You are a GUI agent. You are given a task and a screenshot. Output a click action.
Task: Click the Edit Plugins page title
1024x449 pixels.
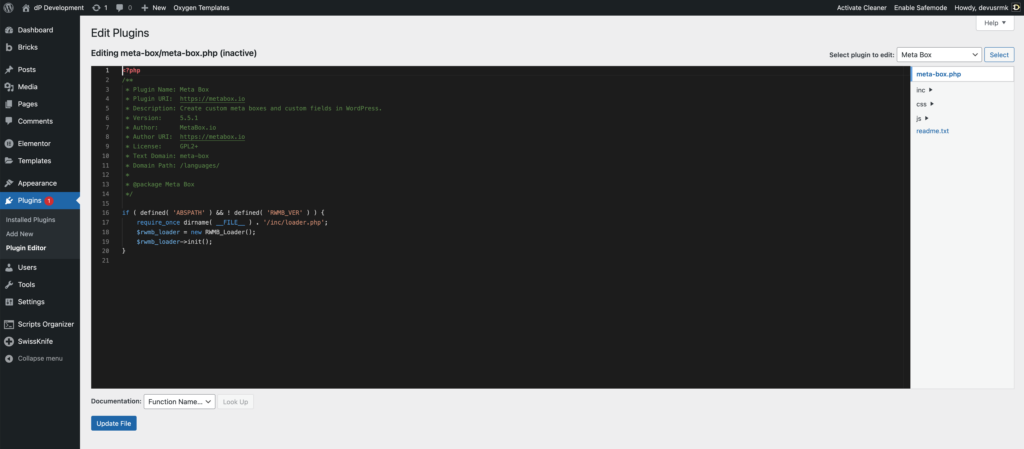(120, 33)
